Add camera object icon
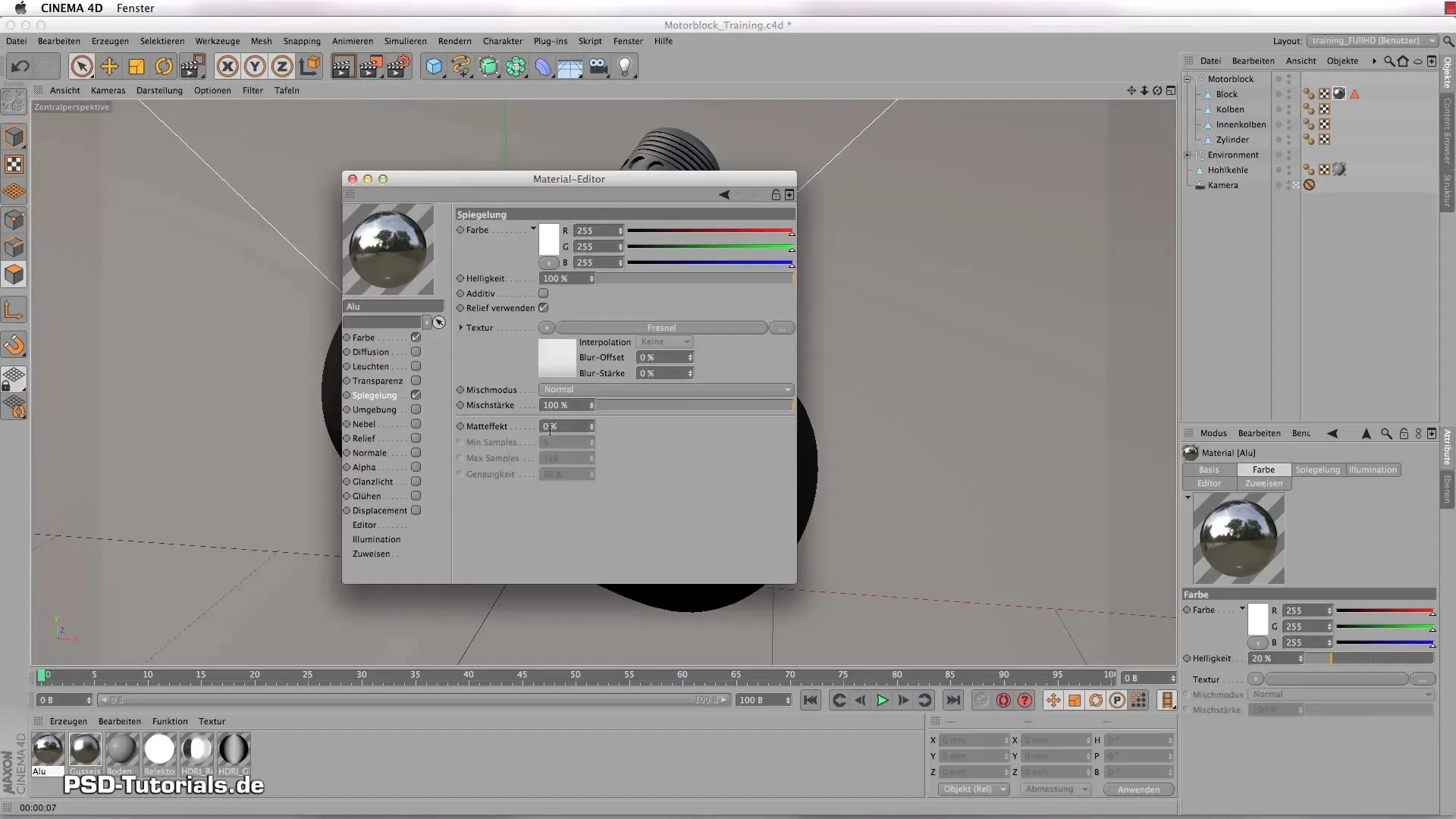Viewport: 1456px width, 819px height. [x=598, y=67]
